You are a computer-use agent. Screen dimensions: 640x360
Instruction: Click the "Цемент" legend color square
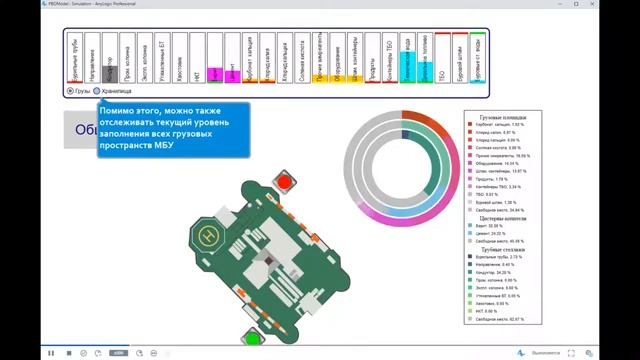coord(470,233)
